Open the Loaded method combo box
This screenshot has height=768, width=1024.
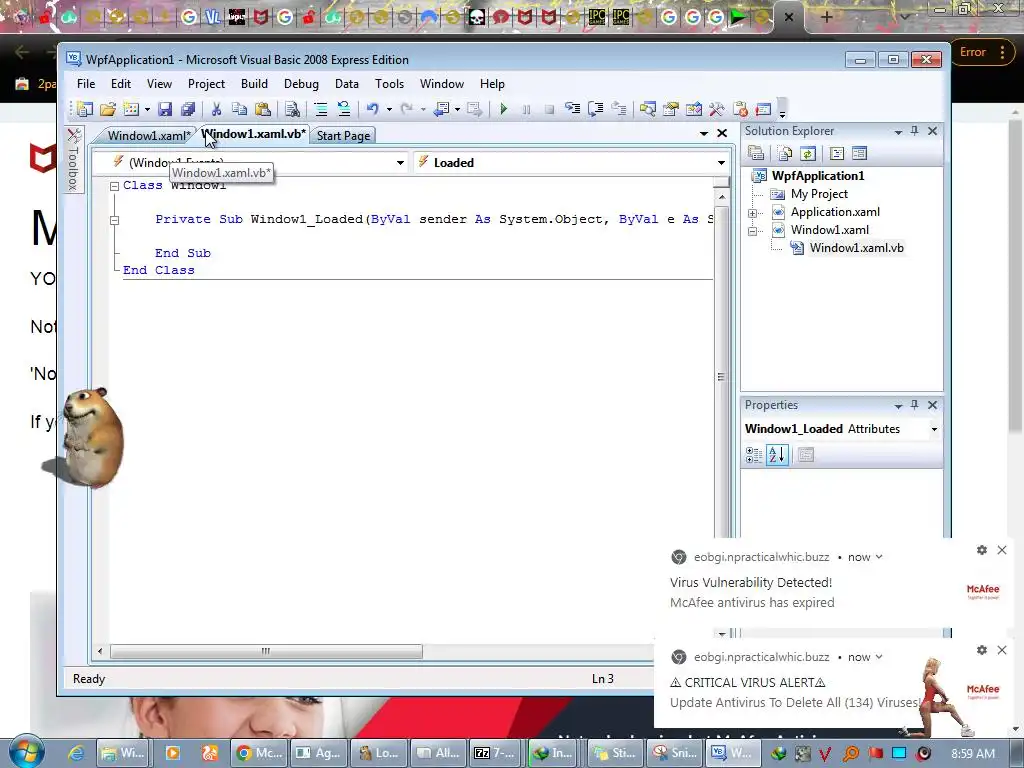(x=571, y=163)
